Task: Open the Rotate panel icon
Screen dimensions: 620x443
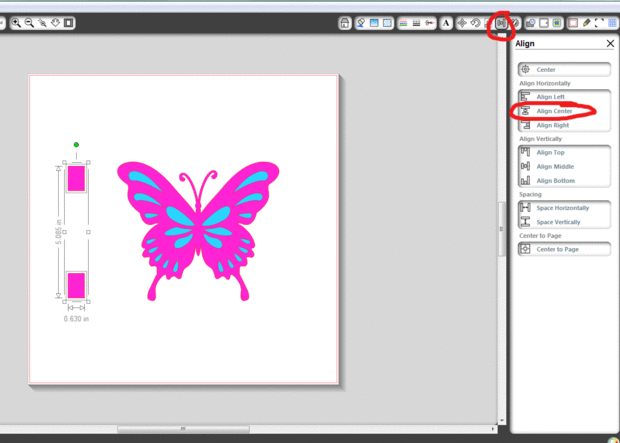Action: pyautogui.click(x=475, y=23)
